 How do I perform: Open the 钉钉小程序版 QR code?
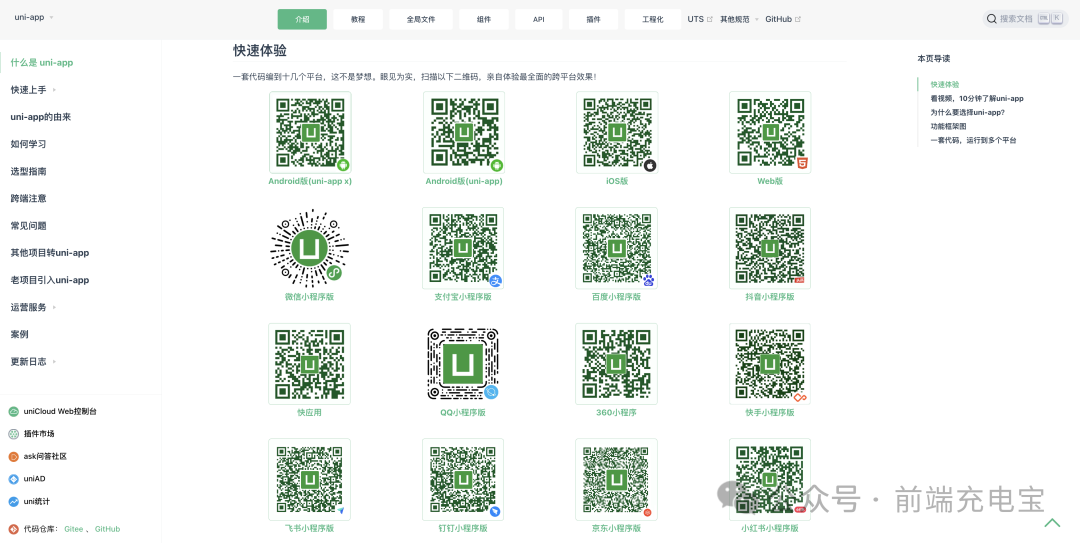(464, 480)
